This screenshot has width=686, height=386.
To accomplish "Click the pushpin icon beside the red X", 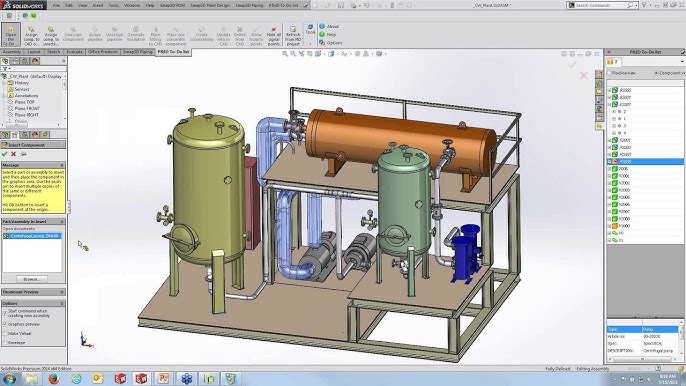I will pos(24,154).
